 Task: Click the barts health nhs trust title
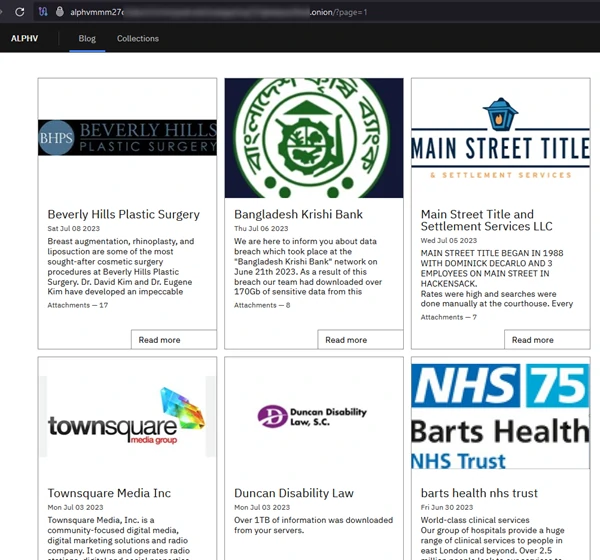pos(479,493)
